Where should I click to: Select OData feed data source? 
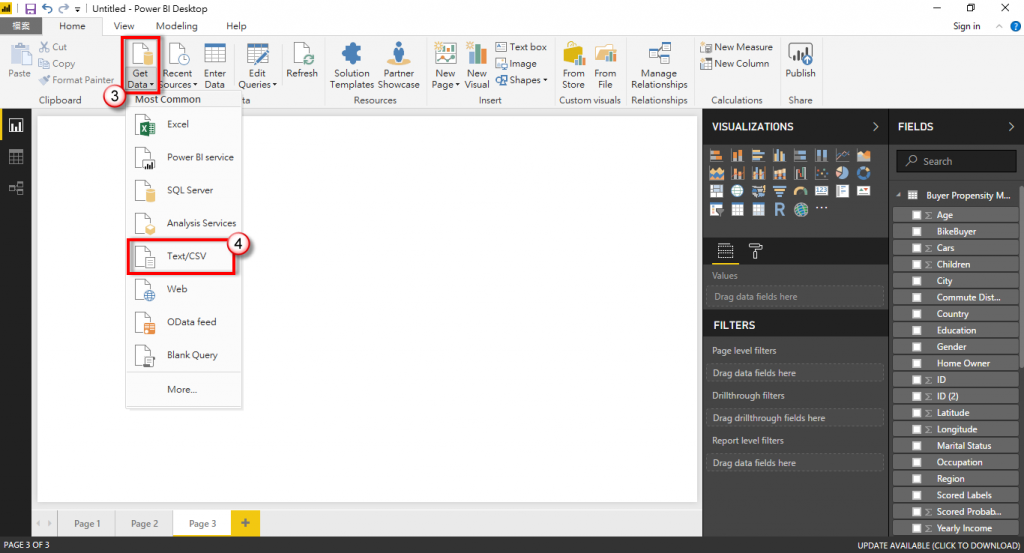click(x=184, y=322)
